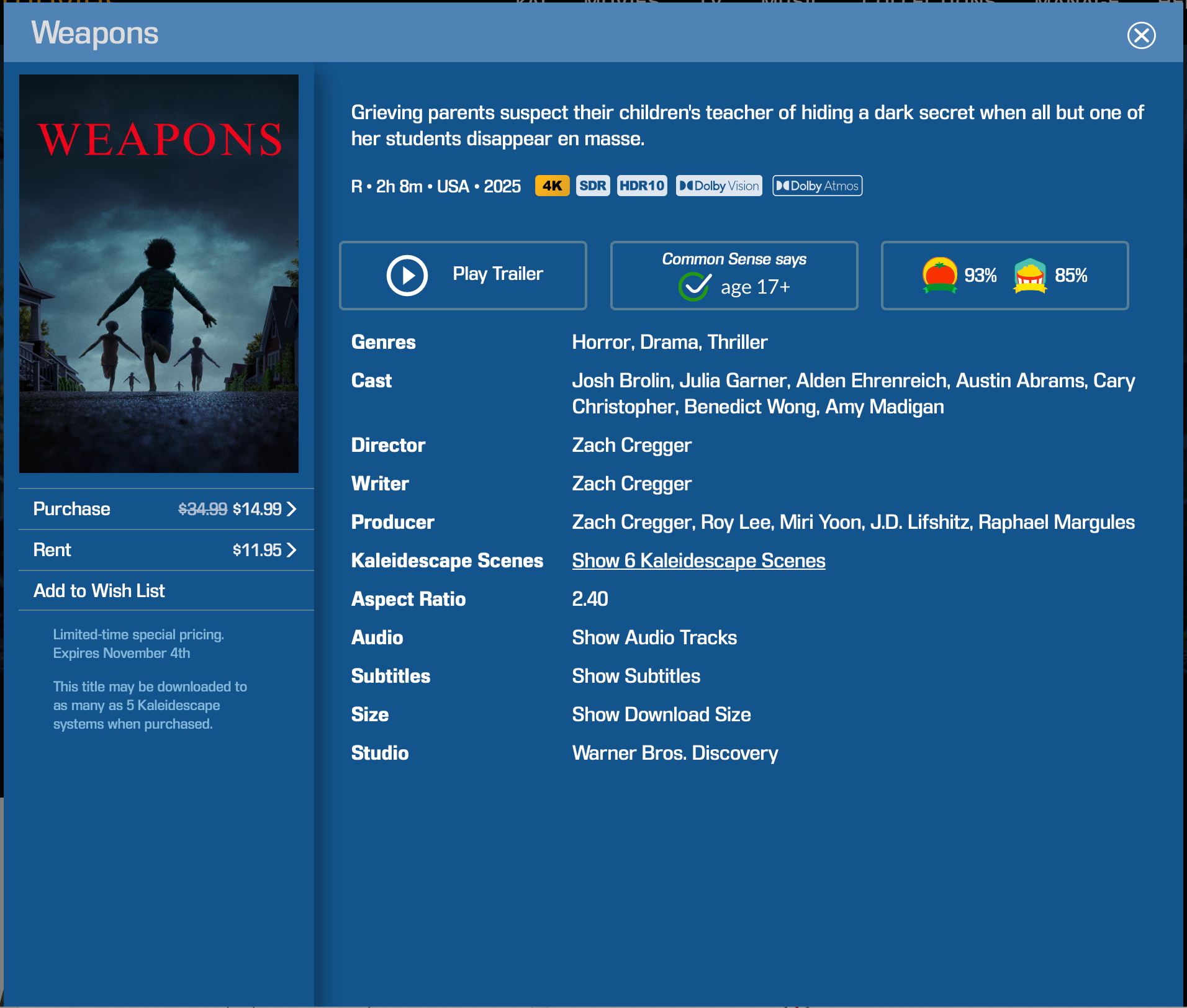Click the director name Zach Cregger
Image resolution: width=1187 pixels, height=1008 pixels.
(631, 445)
